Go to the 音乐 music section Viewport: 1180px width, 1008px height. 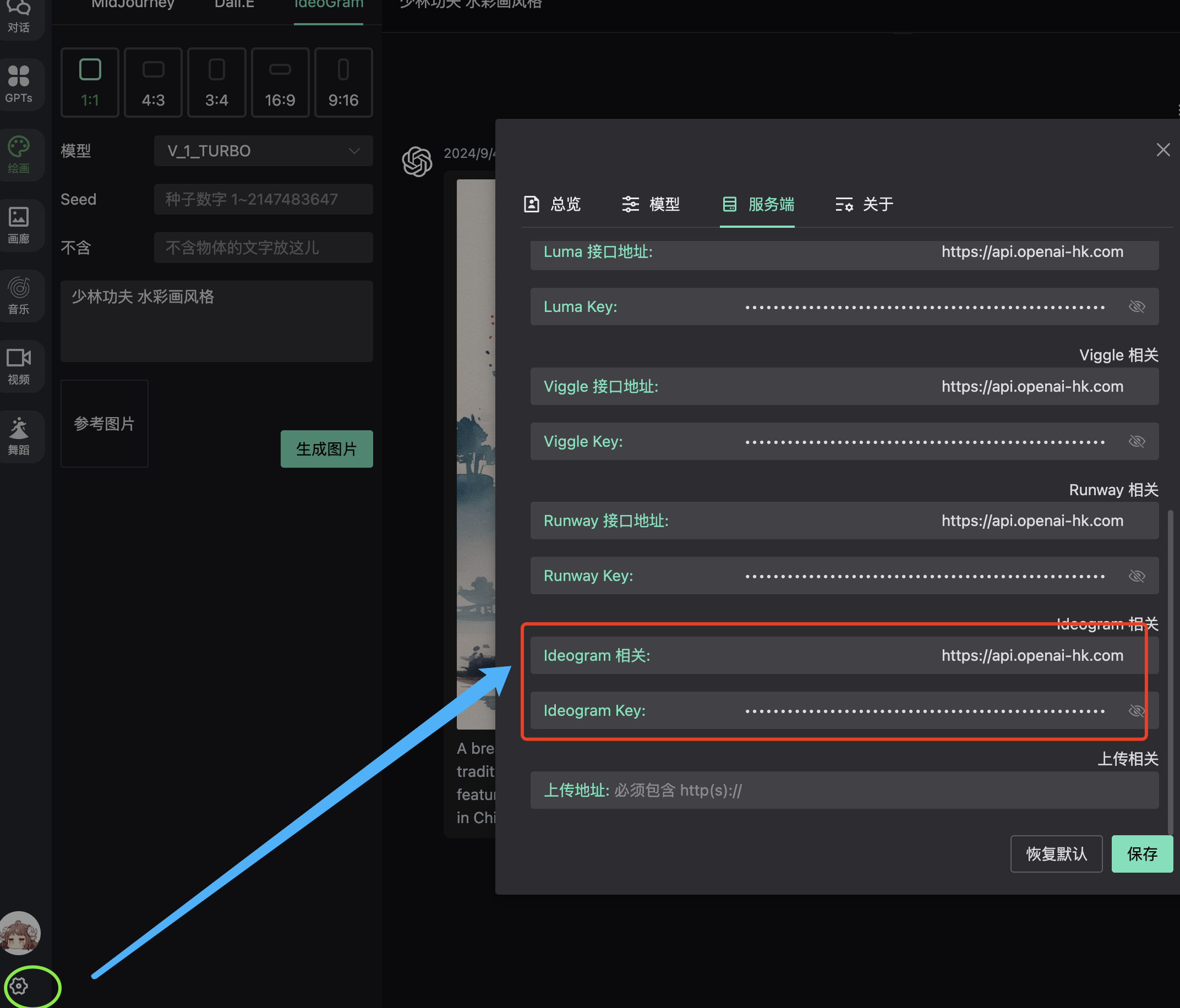click(x=19, y=295)
